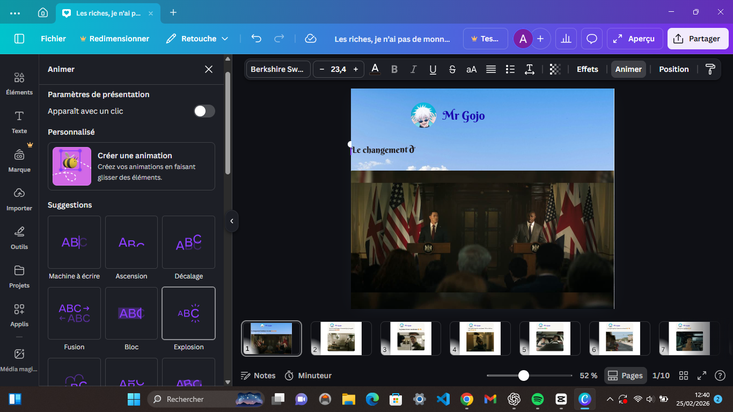Toggle bold text formatting

point(394,69)
